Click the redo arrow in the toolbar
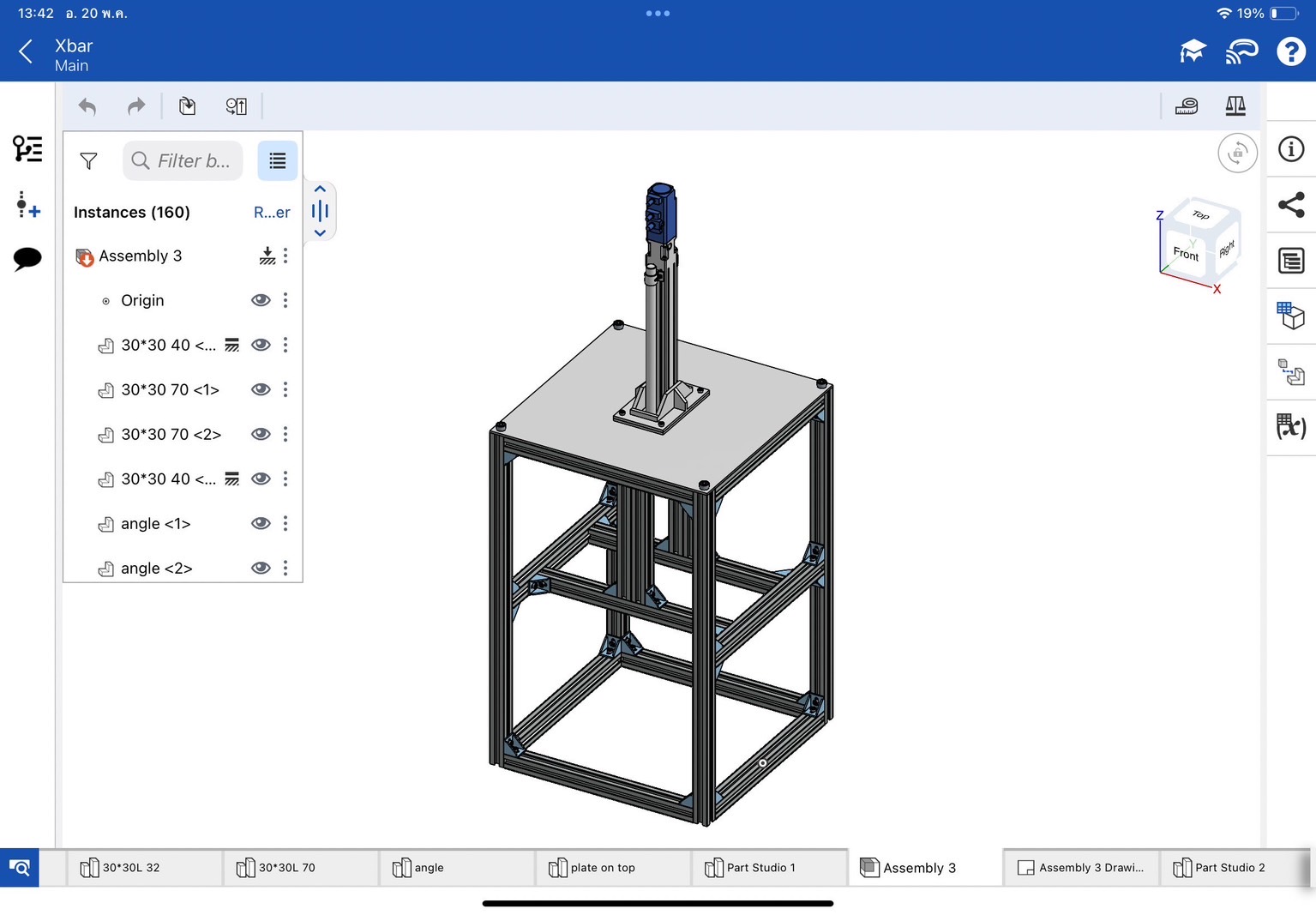1316x915 pixels. [136, 106]
